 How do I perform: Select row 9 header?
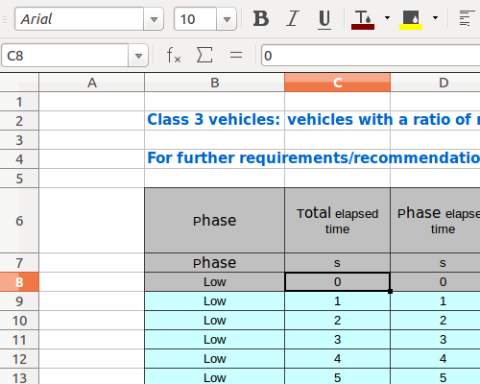click(x=19, y=301)
